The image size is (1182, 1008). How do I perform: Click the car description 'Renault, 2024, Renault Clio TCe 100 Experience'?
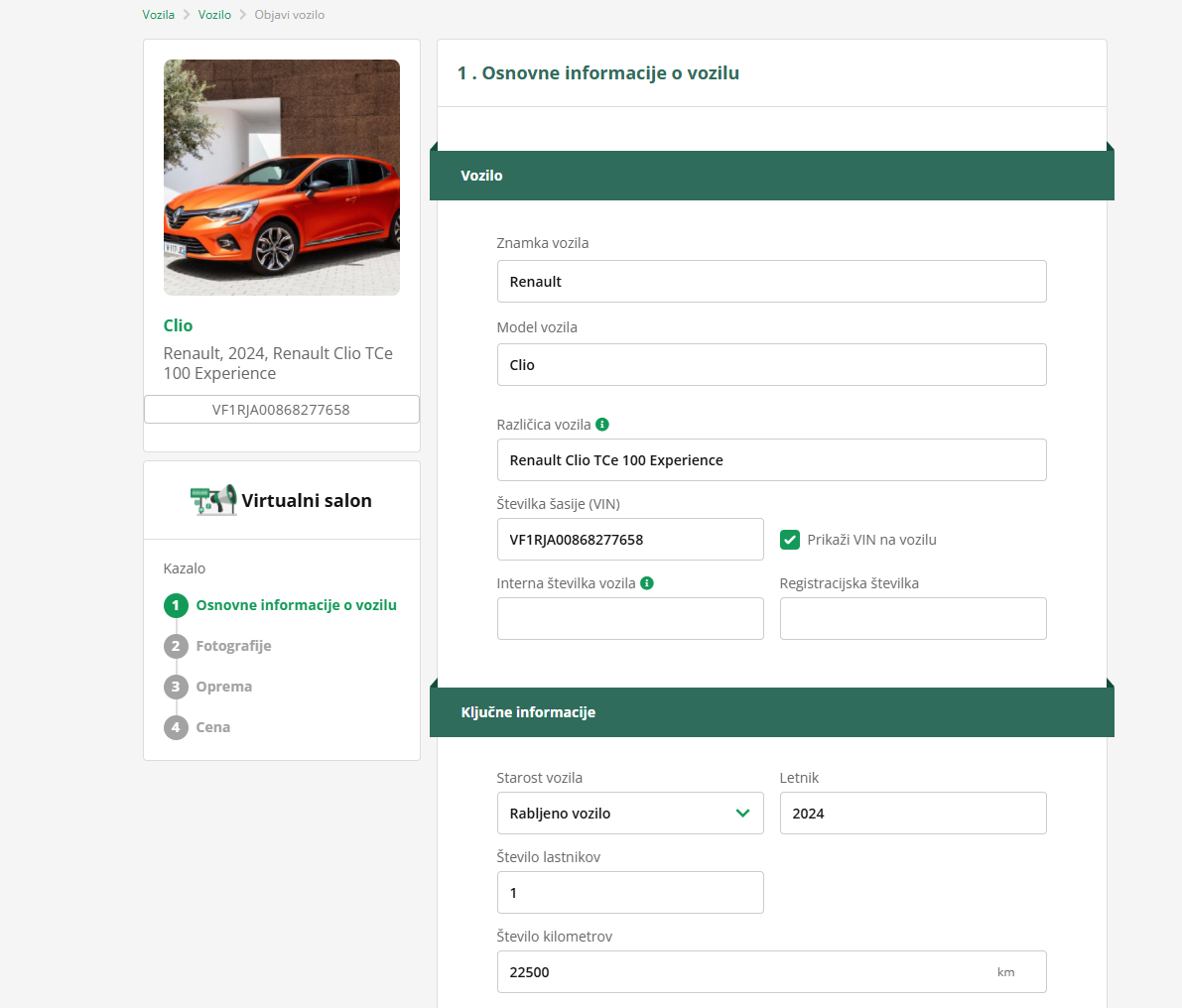(278, 363)
